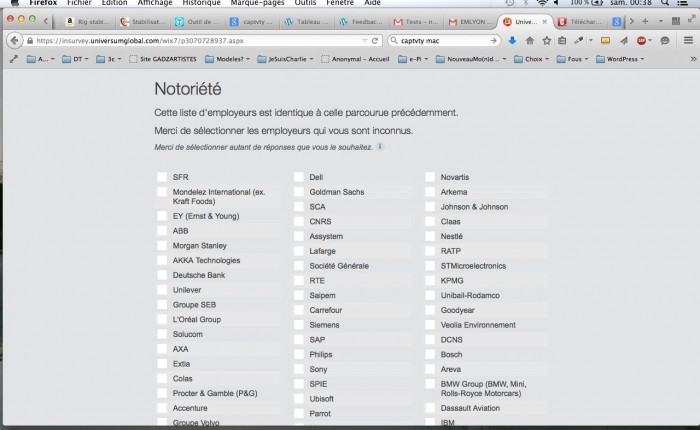Click the yellow toolbar extension icon
Screen dimensions: 700x430
(x=605, y=41)
